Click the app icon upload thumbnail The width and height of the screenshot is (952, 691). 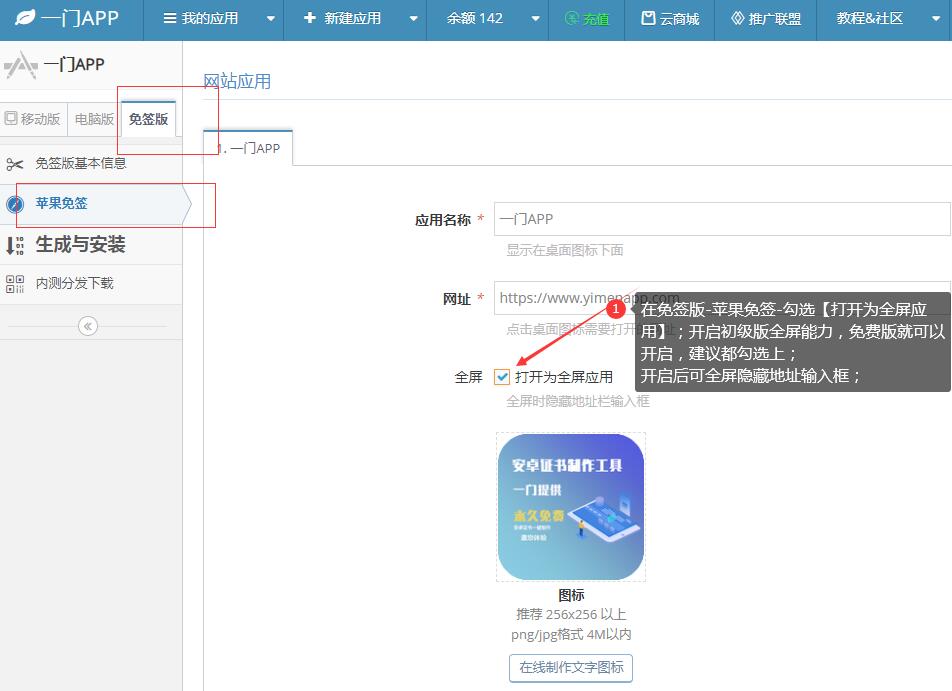point(571,507)
